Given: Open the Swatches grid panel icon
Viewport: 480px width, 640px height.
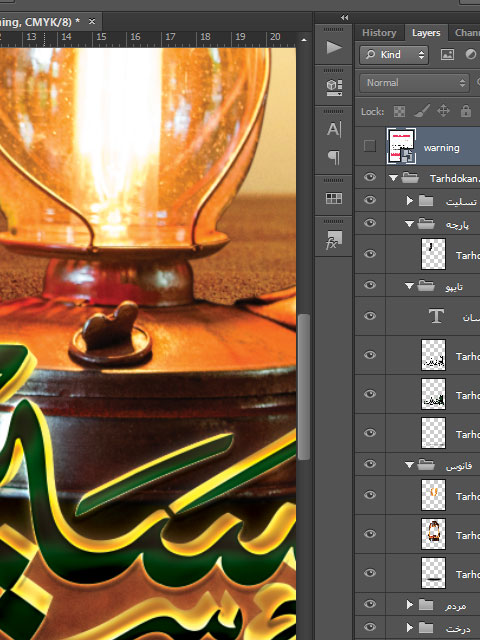Looking at the screenshot, I should (x=334, y=198).
